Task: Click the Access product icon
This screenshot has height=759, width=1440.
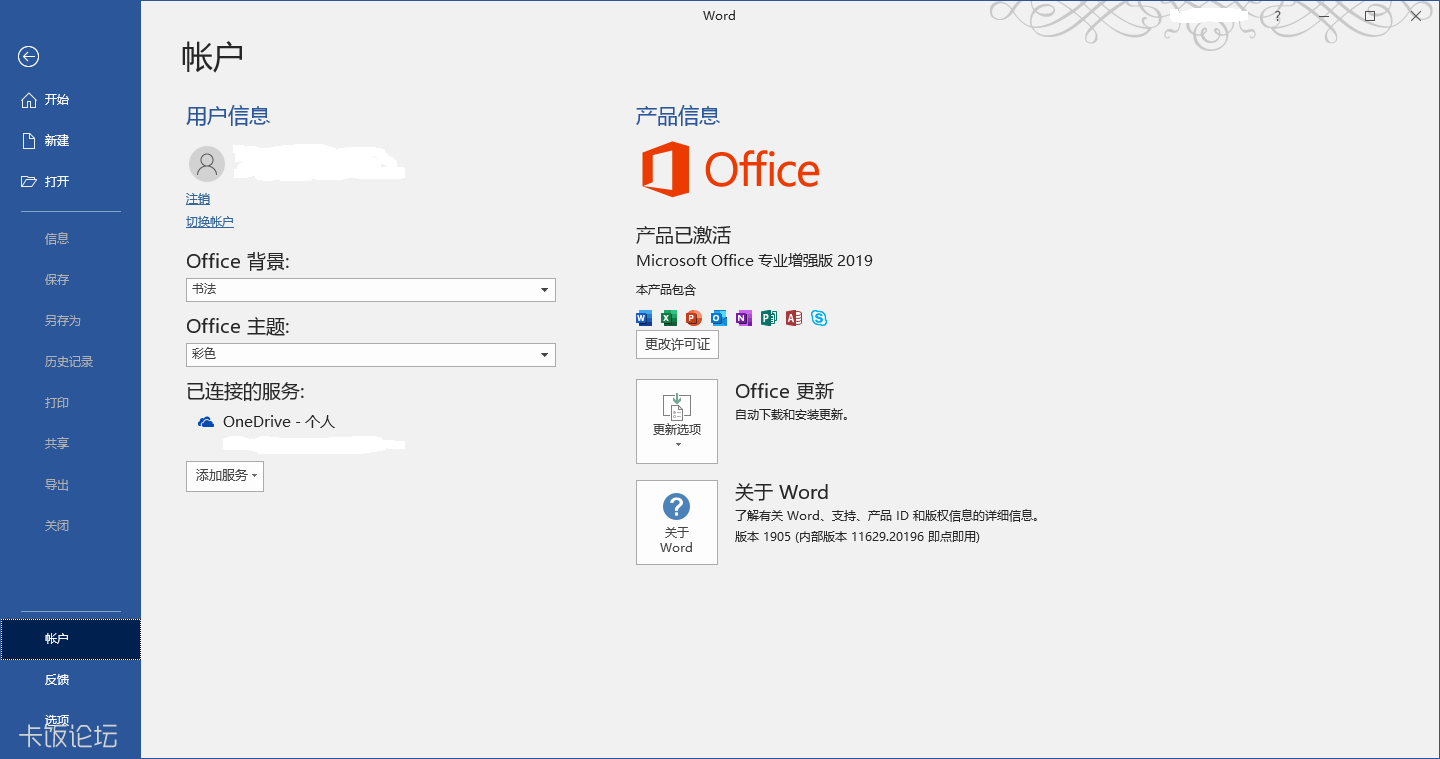Action: pyautogui.click(x=794, y=318)
